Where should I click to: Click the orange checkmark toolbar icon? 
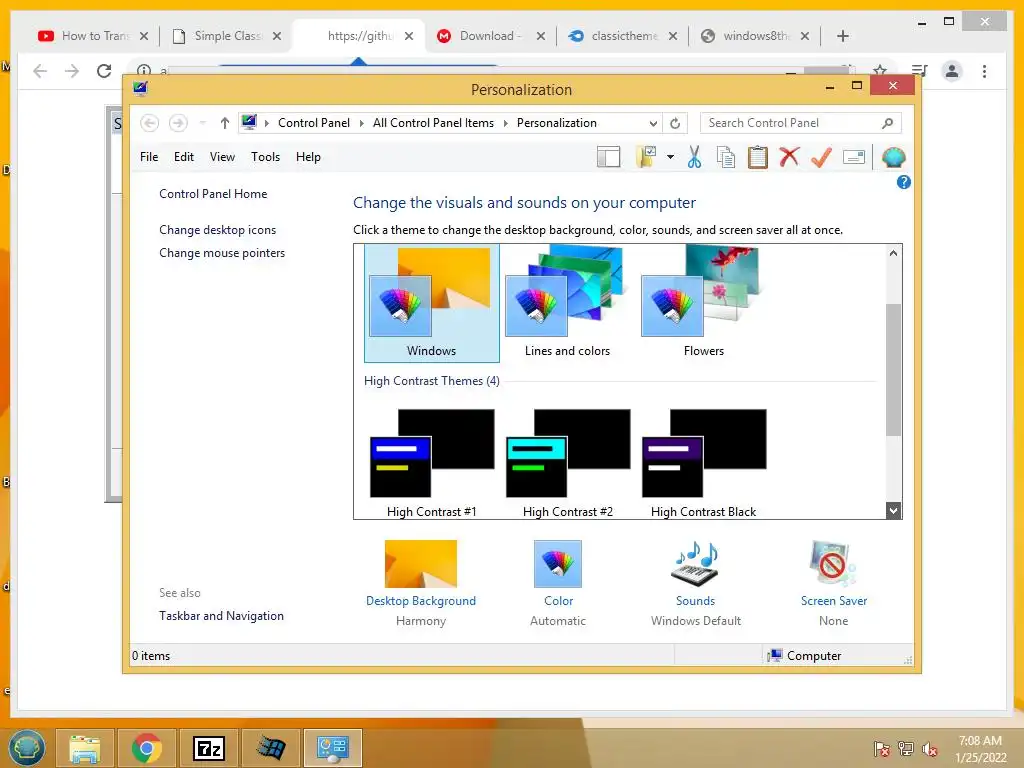(x=821, y=157)
